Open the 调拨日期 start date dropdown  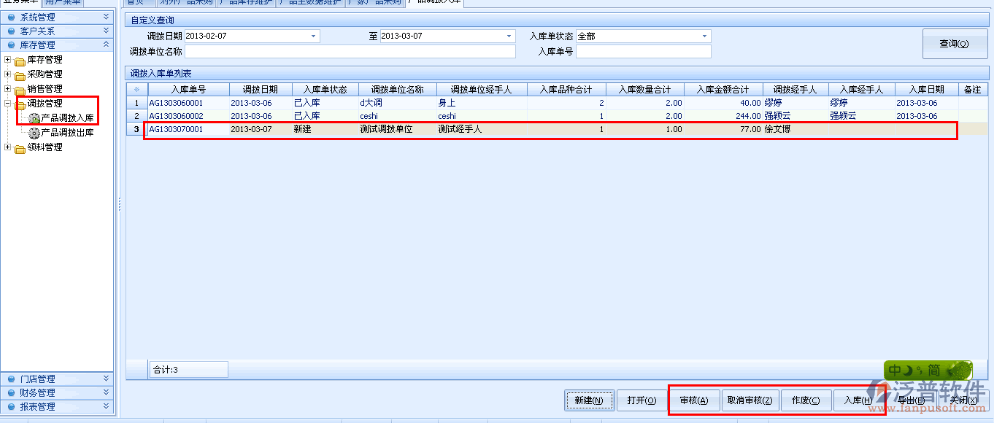[x=313, y=37]
